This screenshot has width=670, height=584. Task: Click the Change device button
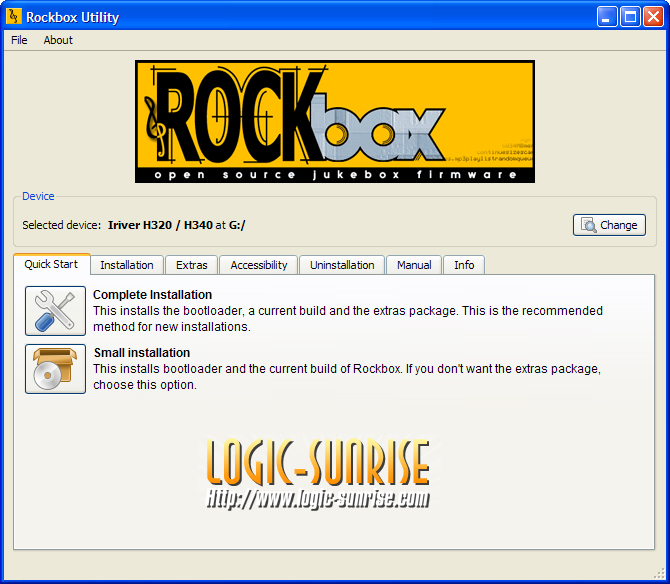pos(609,225)
